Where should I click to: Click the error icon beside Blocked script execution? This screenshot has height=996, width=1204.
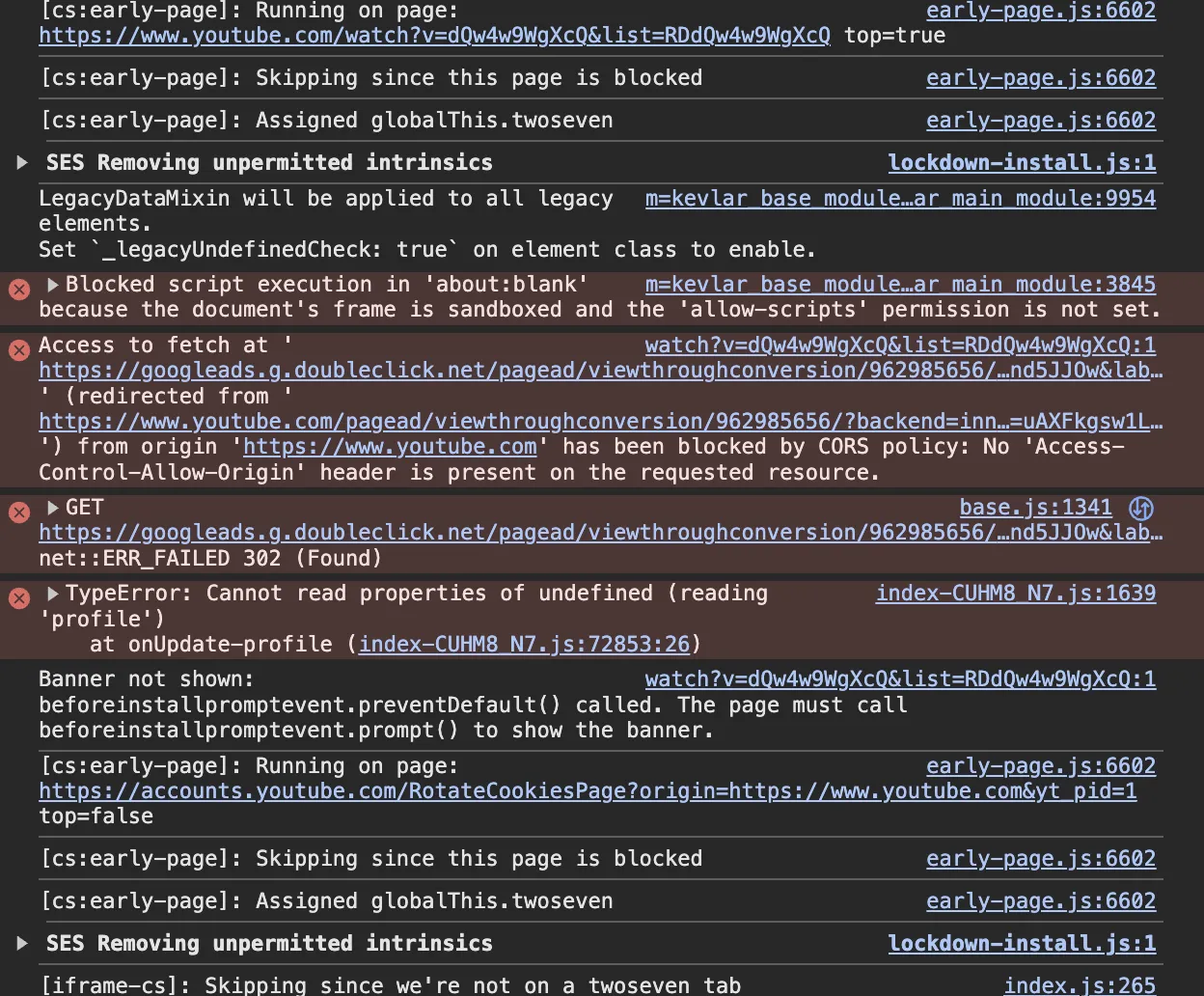pos(19,289)
